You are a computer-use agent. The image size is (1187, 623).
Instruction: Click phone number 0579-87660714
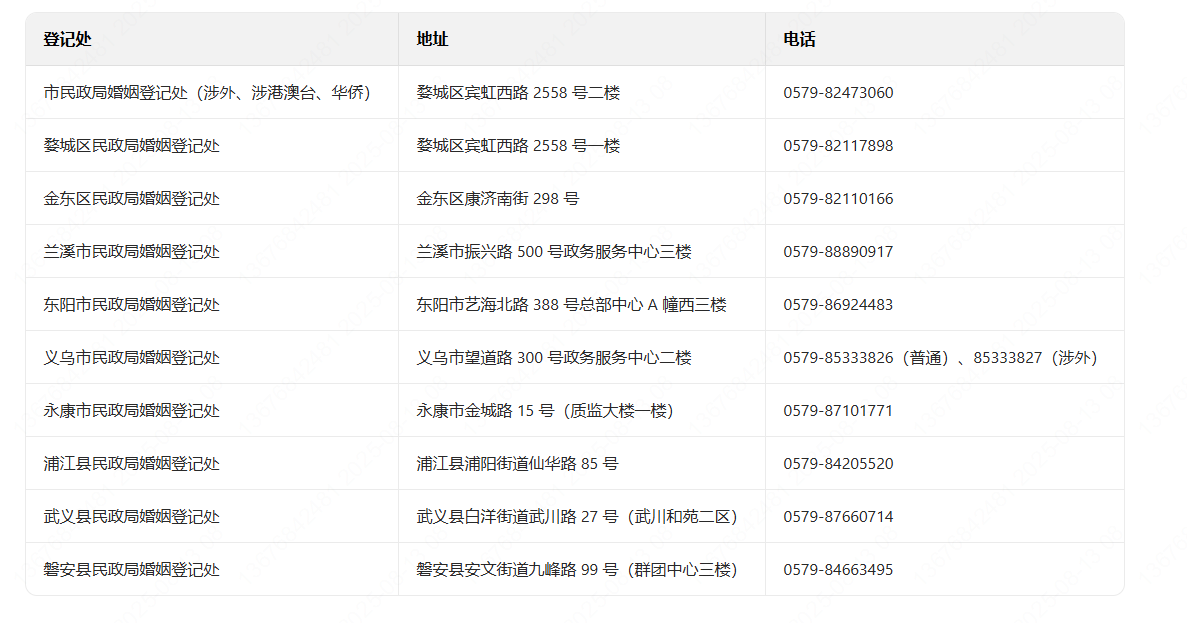(x=838, y=516)
